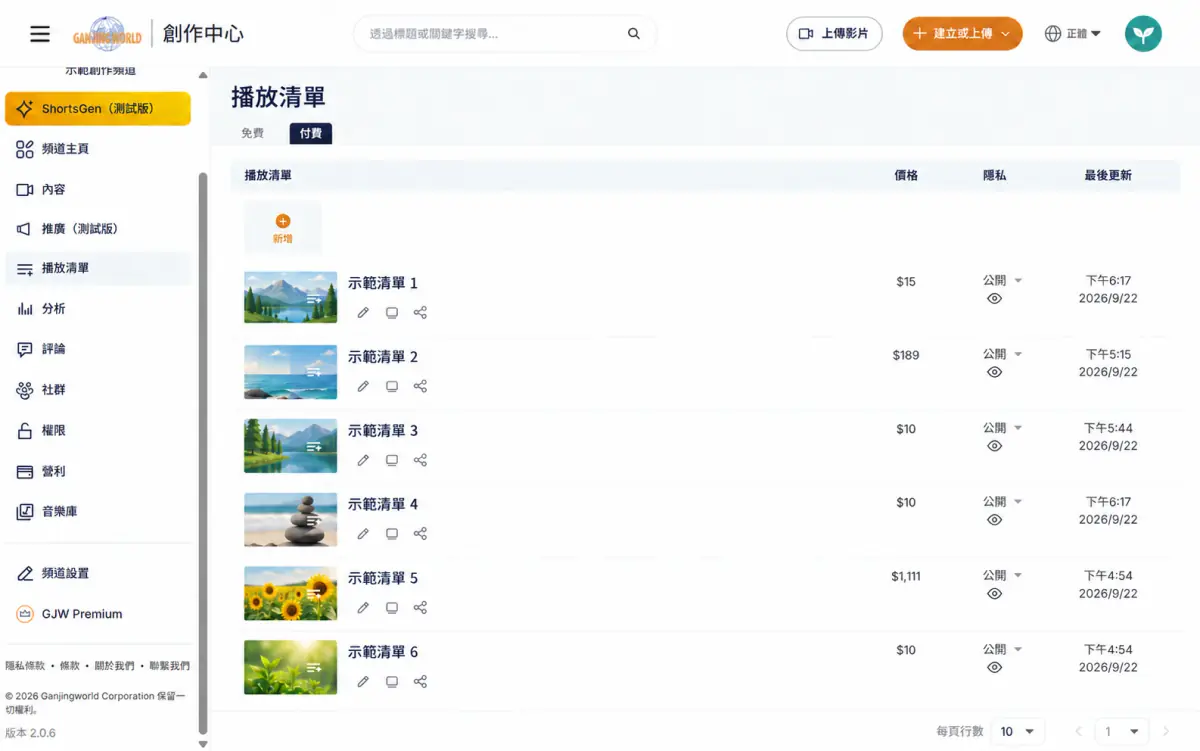Open the sunflower thumbnail of 示範清單 5
Image resolution: width=1200 pixels, height=751 pixels.
290,593
